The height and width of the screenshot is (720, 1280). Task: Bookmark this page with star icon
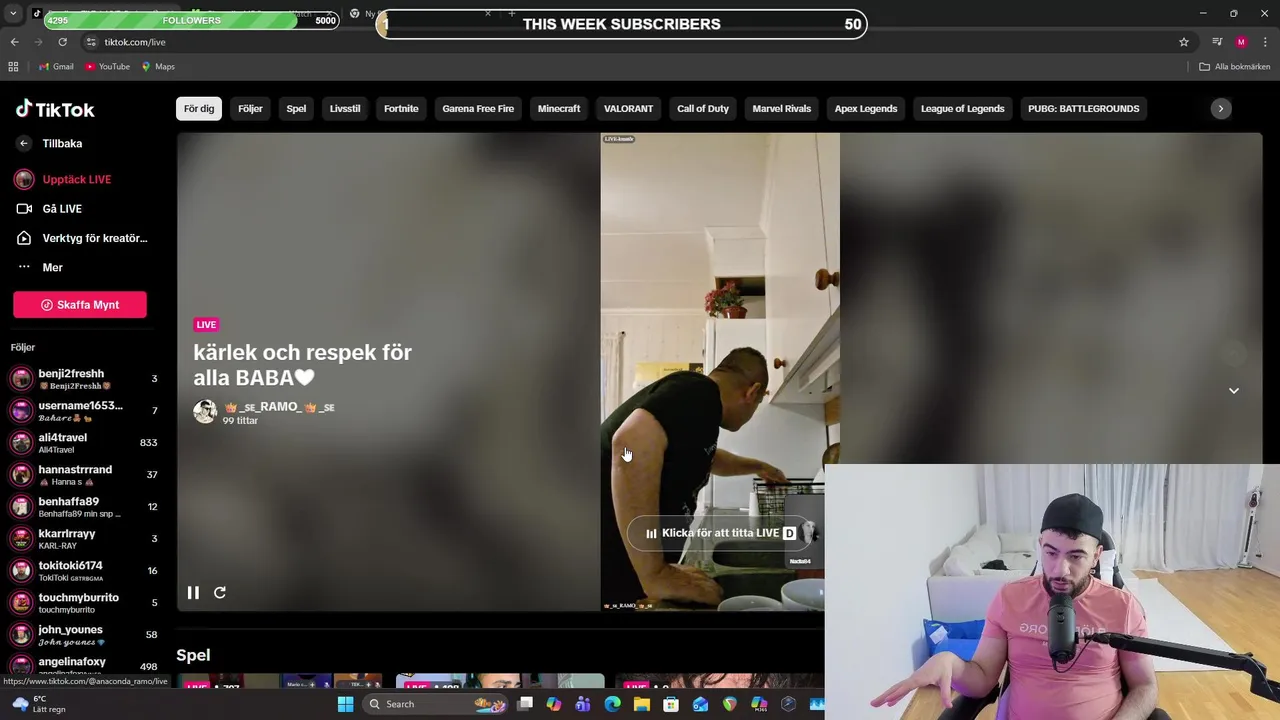click(x=1184, y=42)
